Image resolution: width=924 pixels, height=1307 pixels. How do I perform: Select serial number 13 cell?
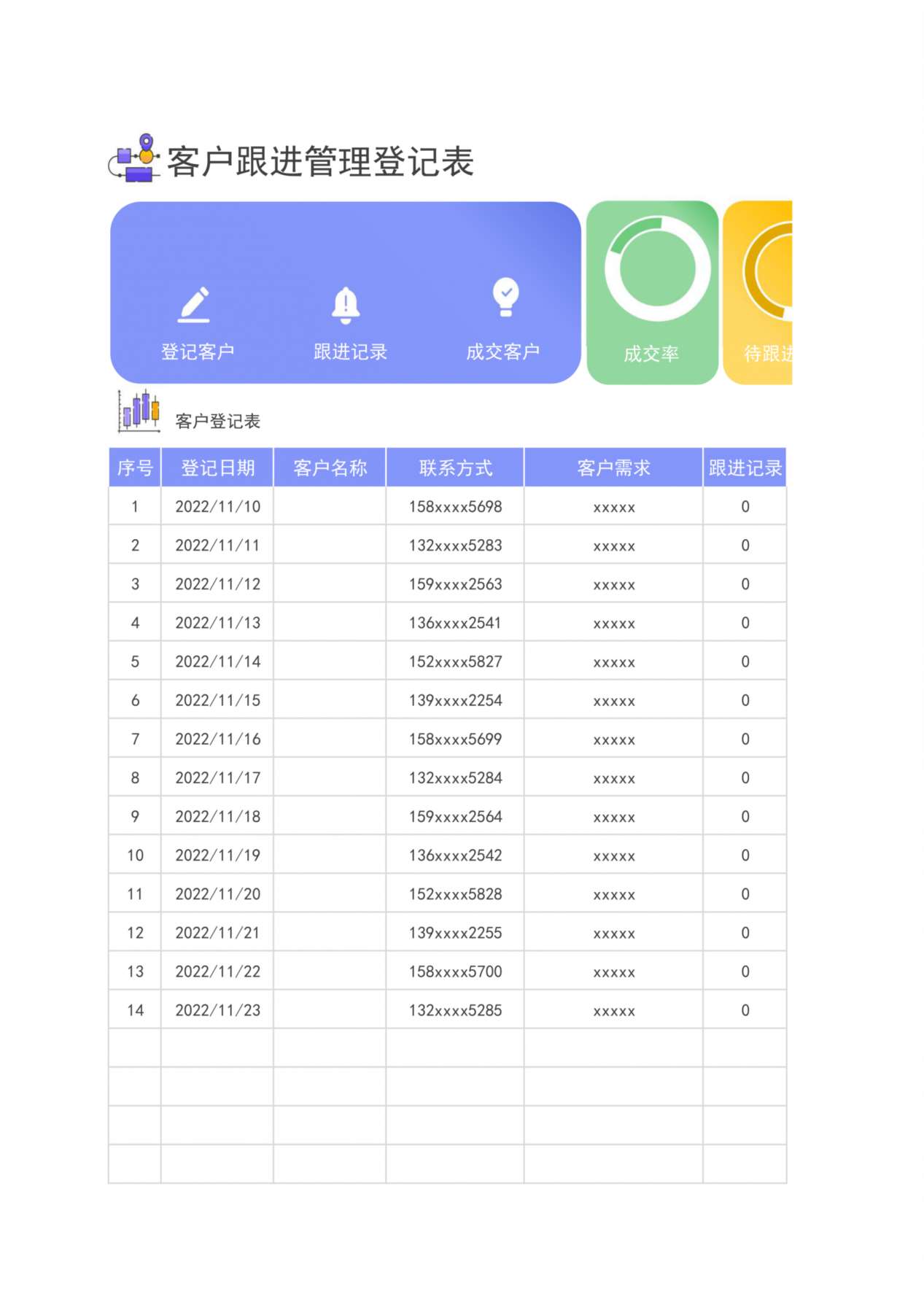pos(135,970)
